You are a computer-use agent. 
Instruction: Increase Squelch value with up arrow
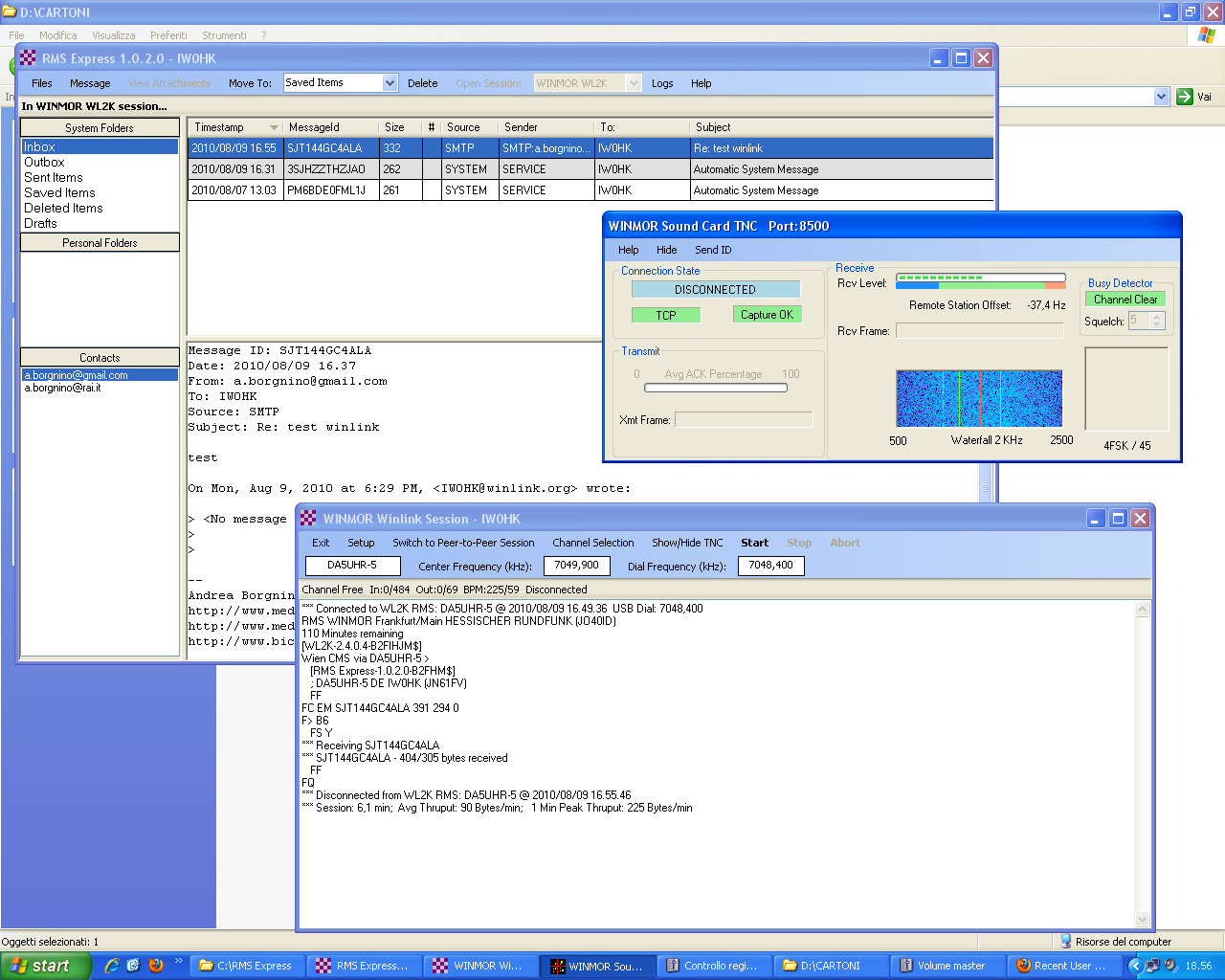click(1157, 317)
